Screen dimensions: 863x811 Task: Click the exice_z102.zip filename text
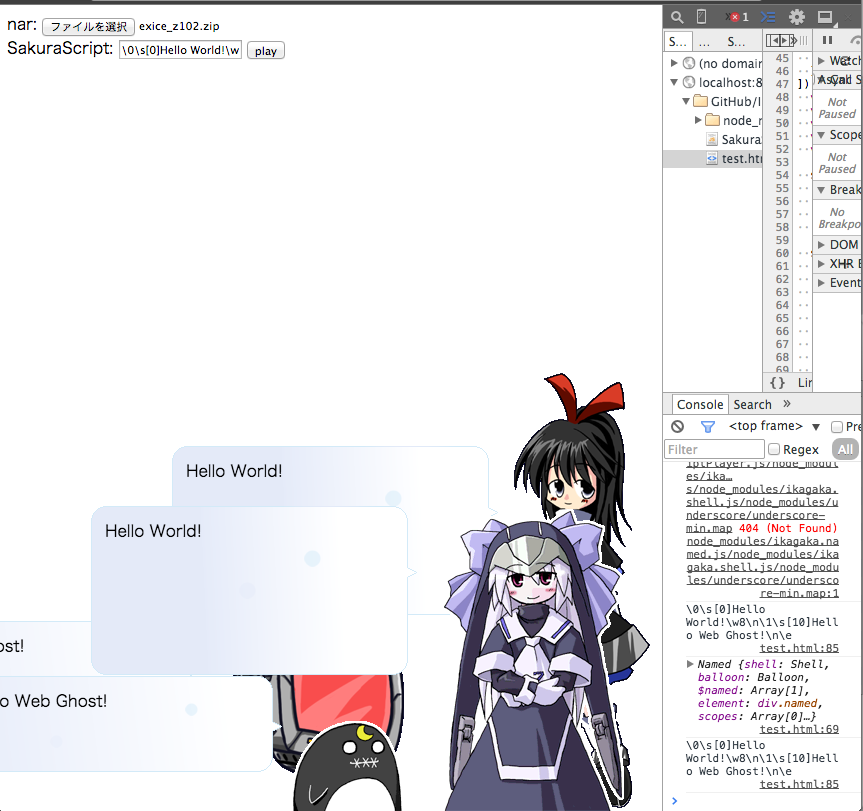[179, 26]
